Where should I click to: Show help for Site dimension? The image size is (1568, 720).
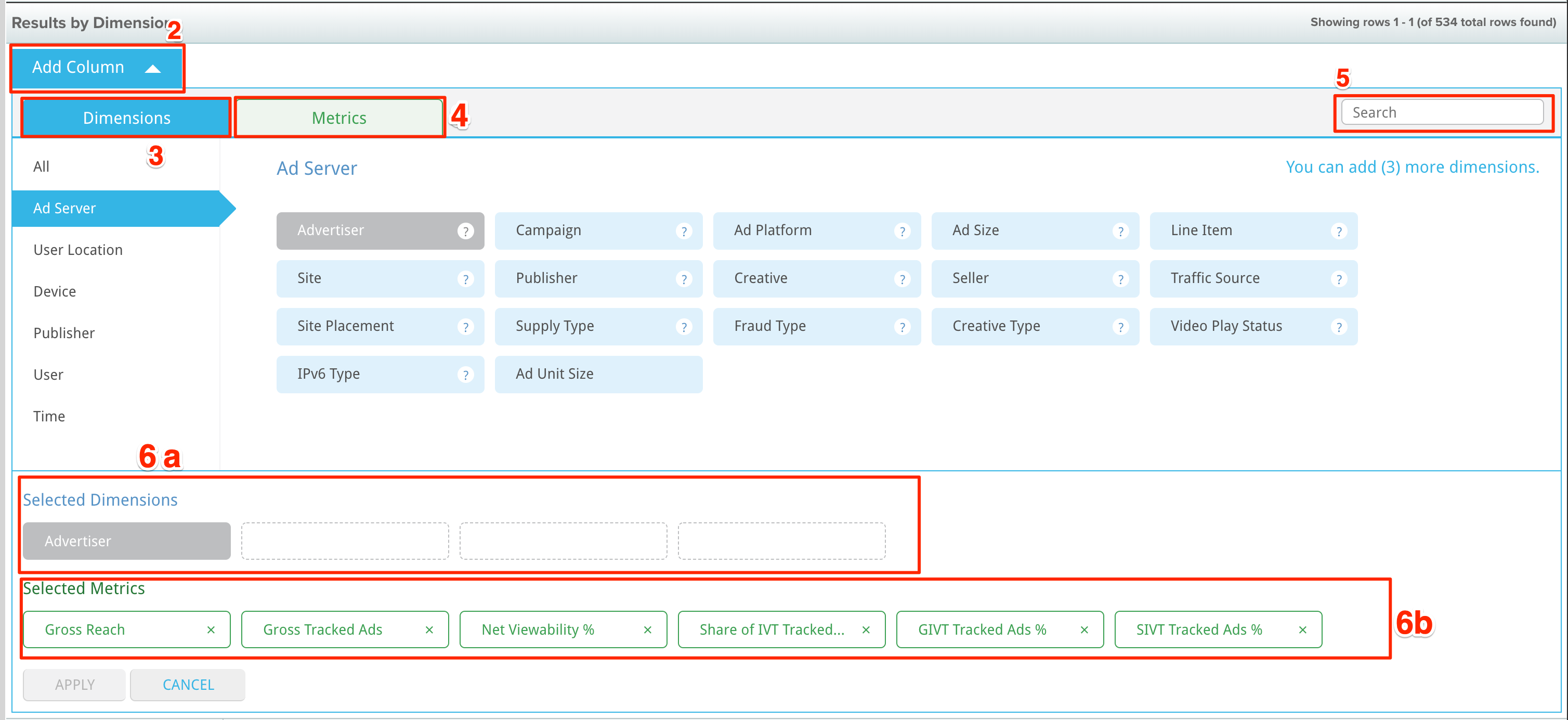465,279
